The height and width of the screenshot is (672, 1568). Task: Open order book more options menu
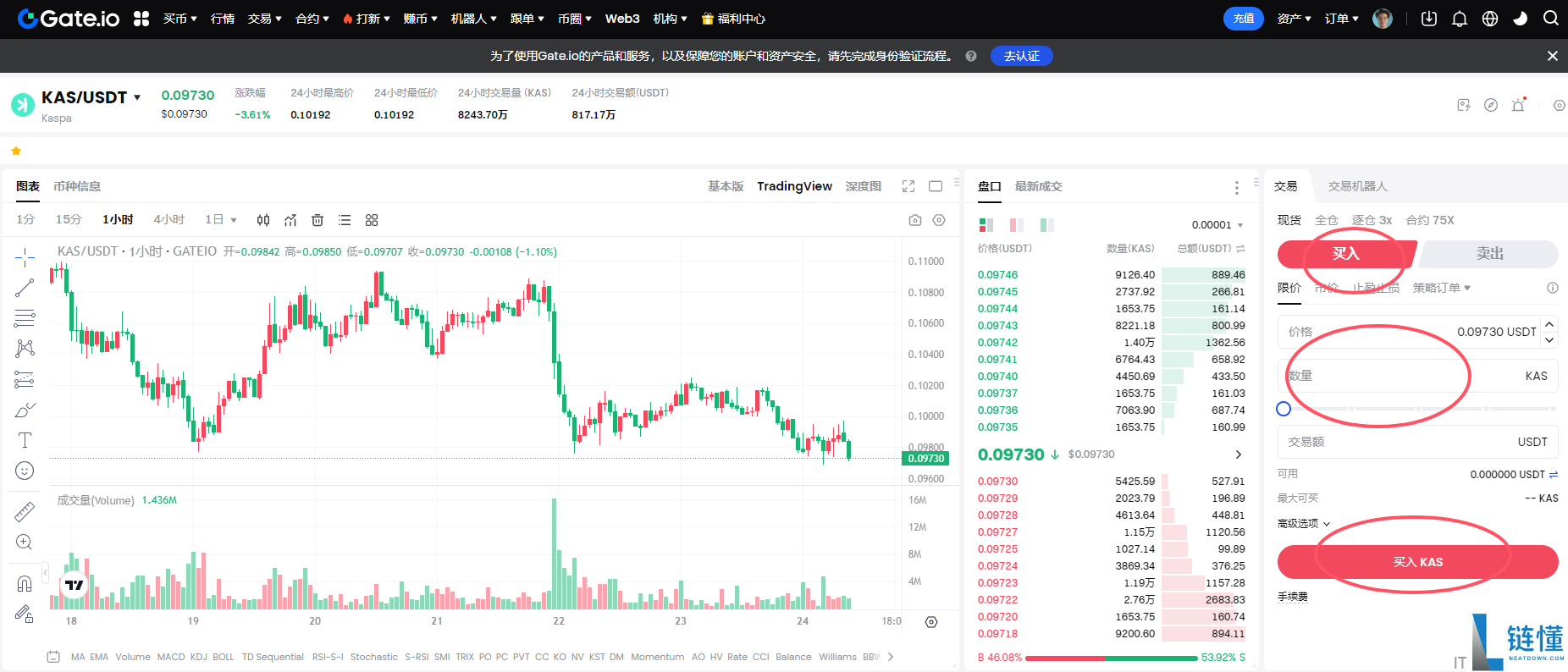click(x=1237, y=187)
